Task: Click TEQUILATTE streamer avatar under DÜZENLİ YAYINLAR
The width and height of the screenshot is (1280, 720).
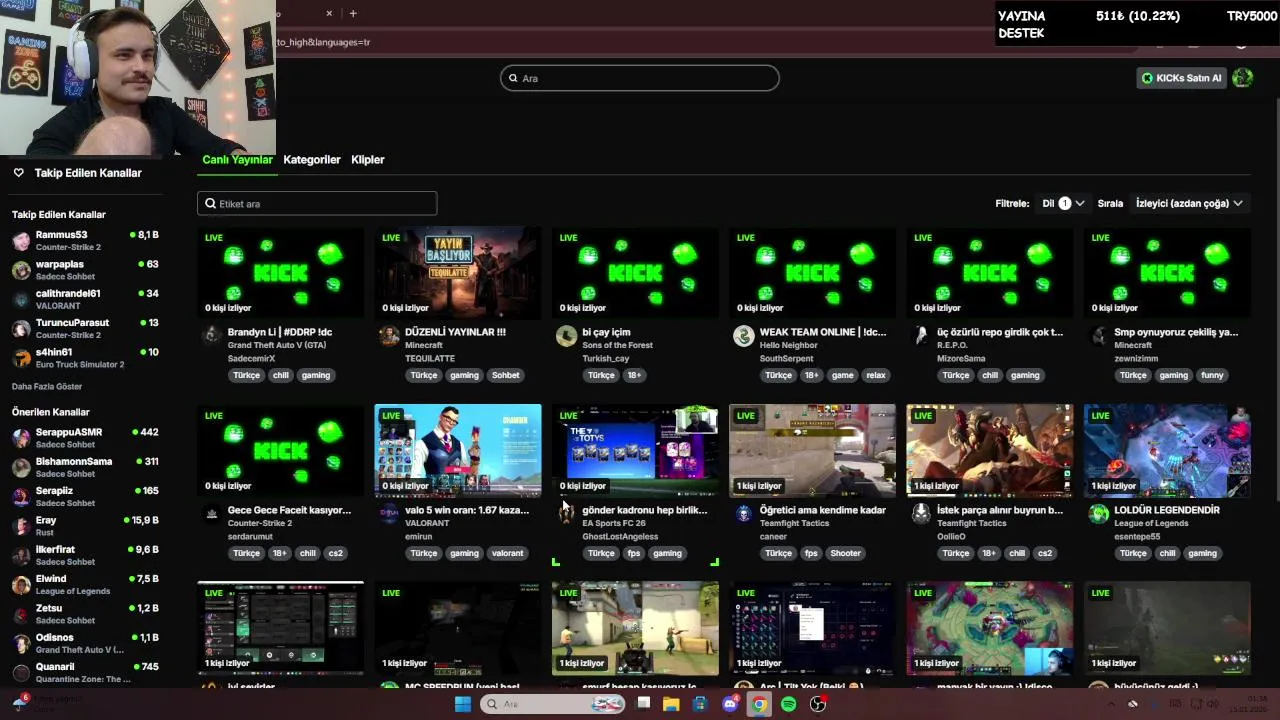Action: [389, 336]
